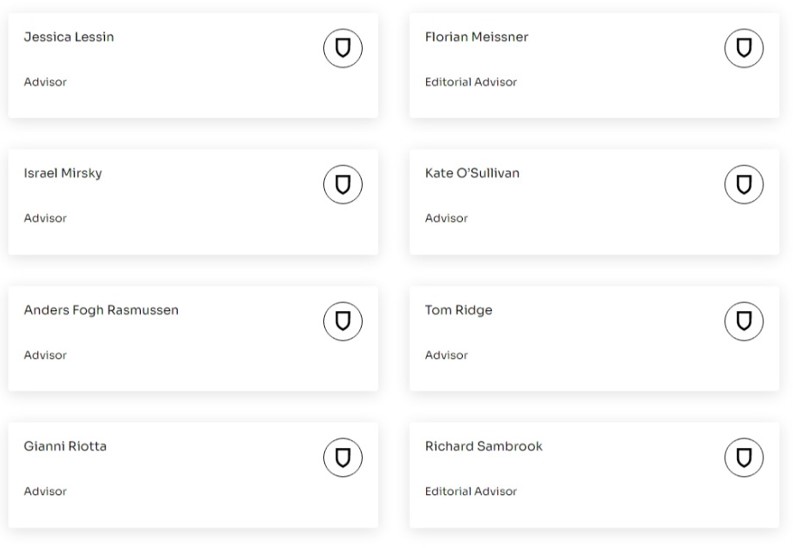Click the shield icon on Florian Meissner's card
This screenshot has width=793, height=548.
coord(743,48)
